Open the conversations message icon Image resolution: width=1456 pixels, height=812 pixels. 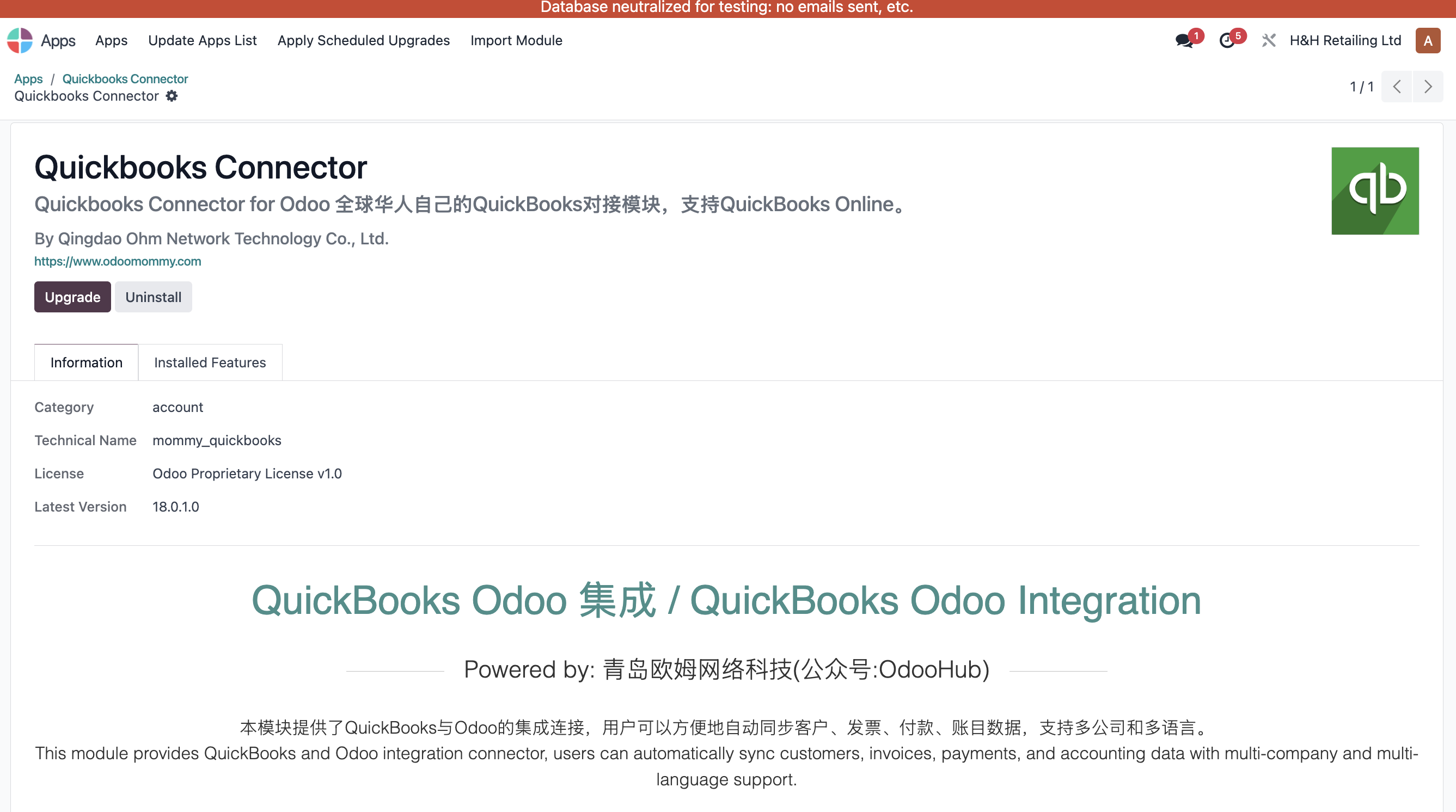tap(1184, 41)
